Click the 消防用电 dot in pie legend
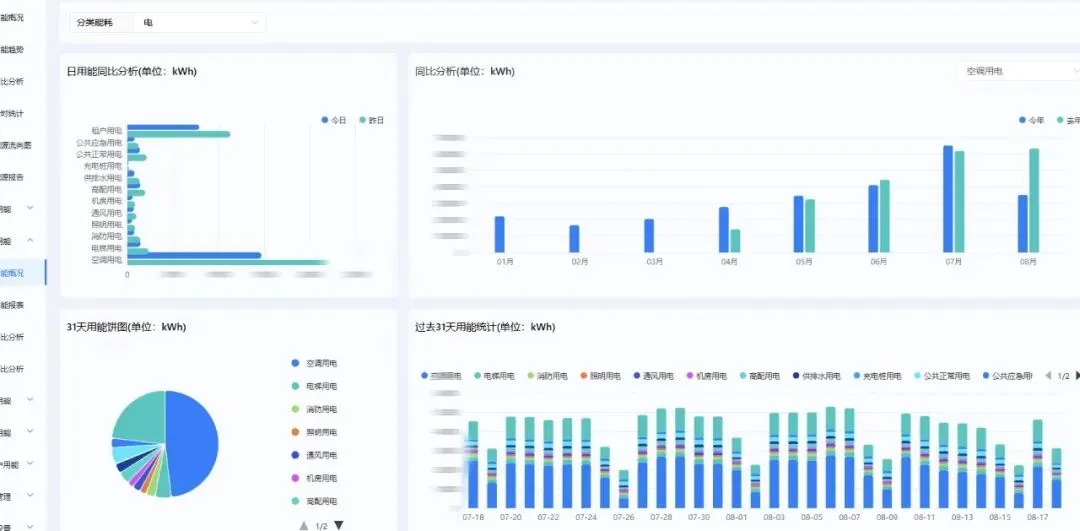This screenshot has height=531, width=1080. [x=295, y=409]
